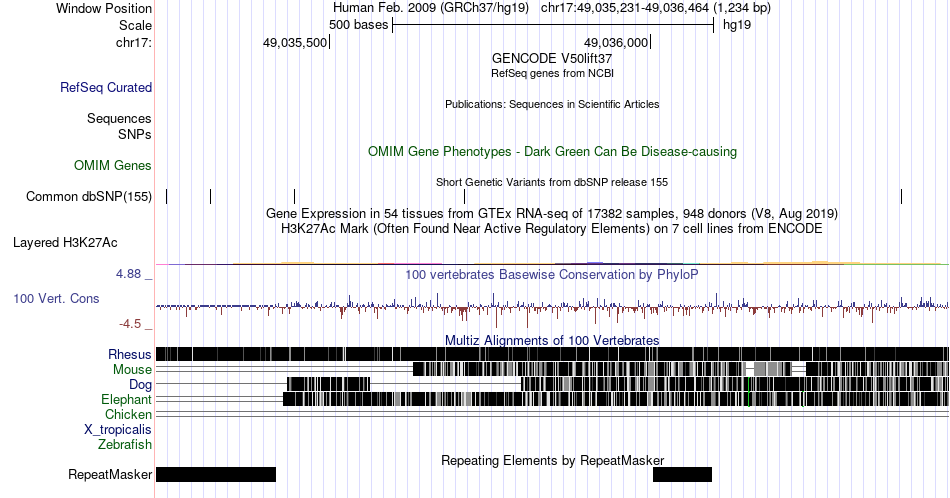
Task: Click the Elephant alignment label
Action: tap(127, 399)
